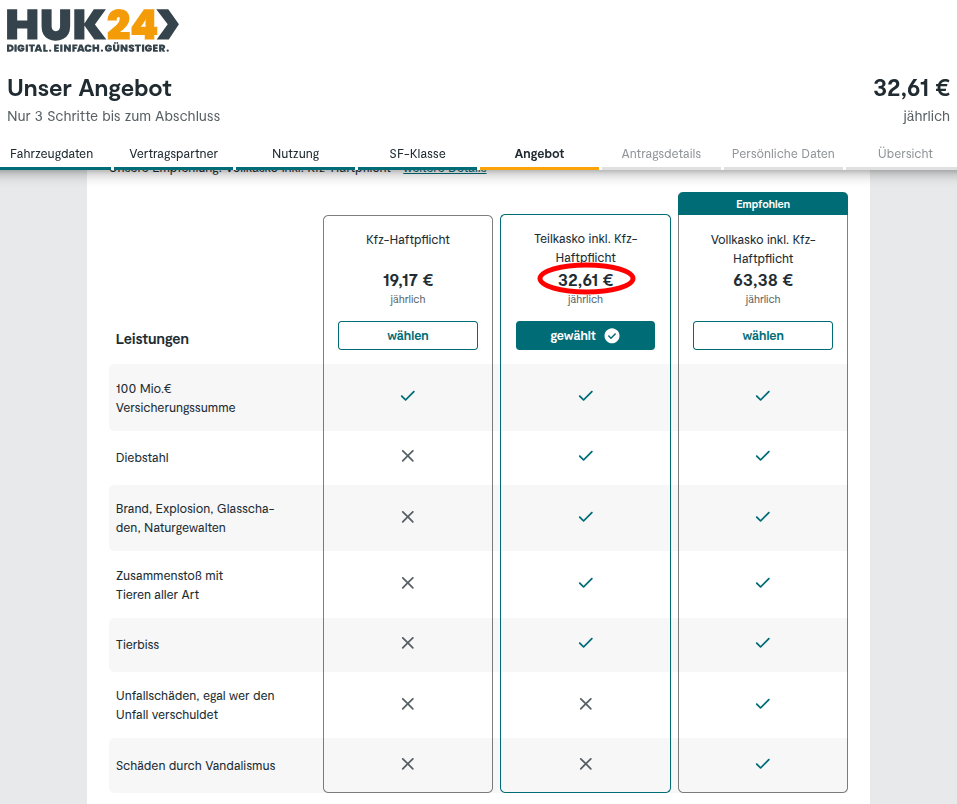Image resolution: width=957 pixels, height=804 pixels.
Task: Click Tierbiss checkmark in Vollkasko column
Action: coord(763,643)
